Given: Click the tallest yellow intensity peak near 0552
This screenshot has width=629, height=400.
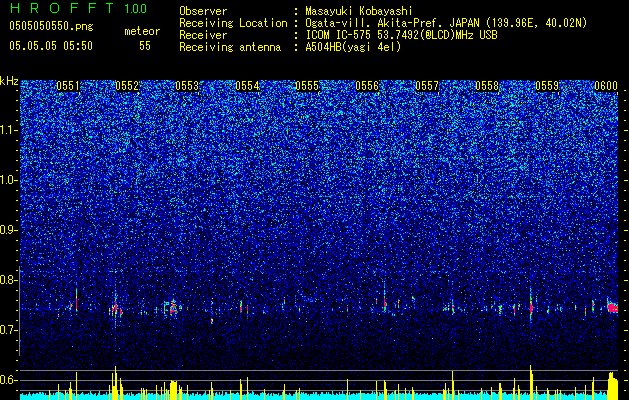Looking at the screenshot, I should pos(115,383).
